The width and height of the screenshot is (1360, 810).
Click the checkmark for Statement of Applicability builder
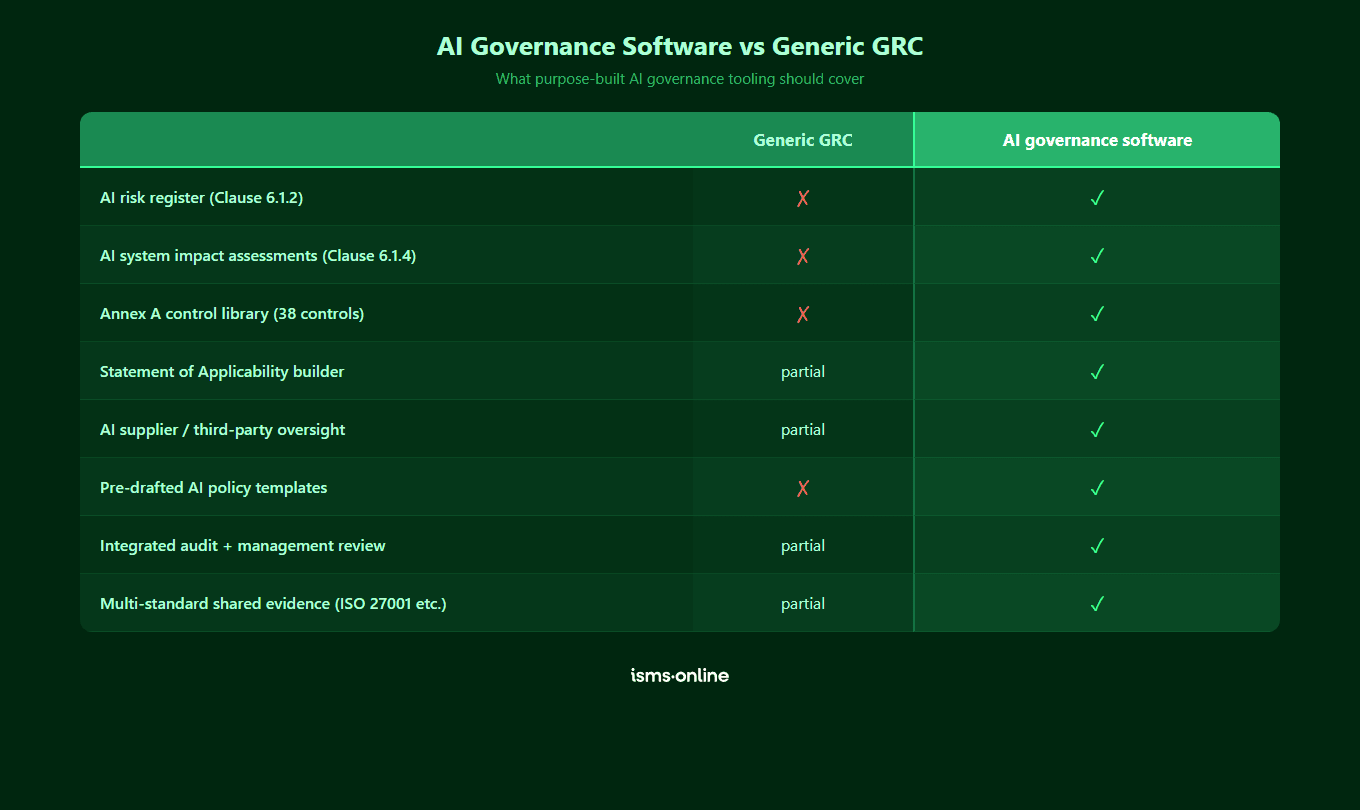(x=1097, y=372)
